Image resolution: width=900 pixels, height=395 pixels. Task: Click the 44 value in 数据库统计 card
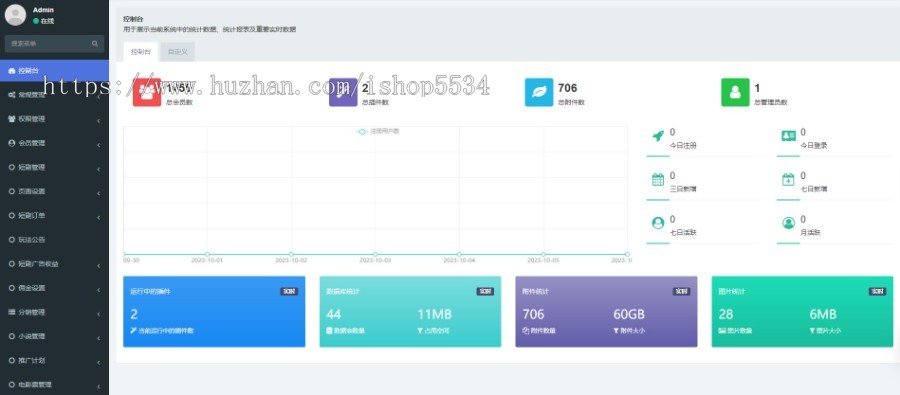click(x=333, y=314)
